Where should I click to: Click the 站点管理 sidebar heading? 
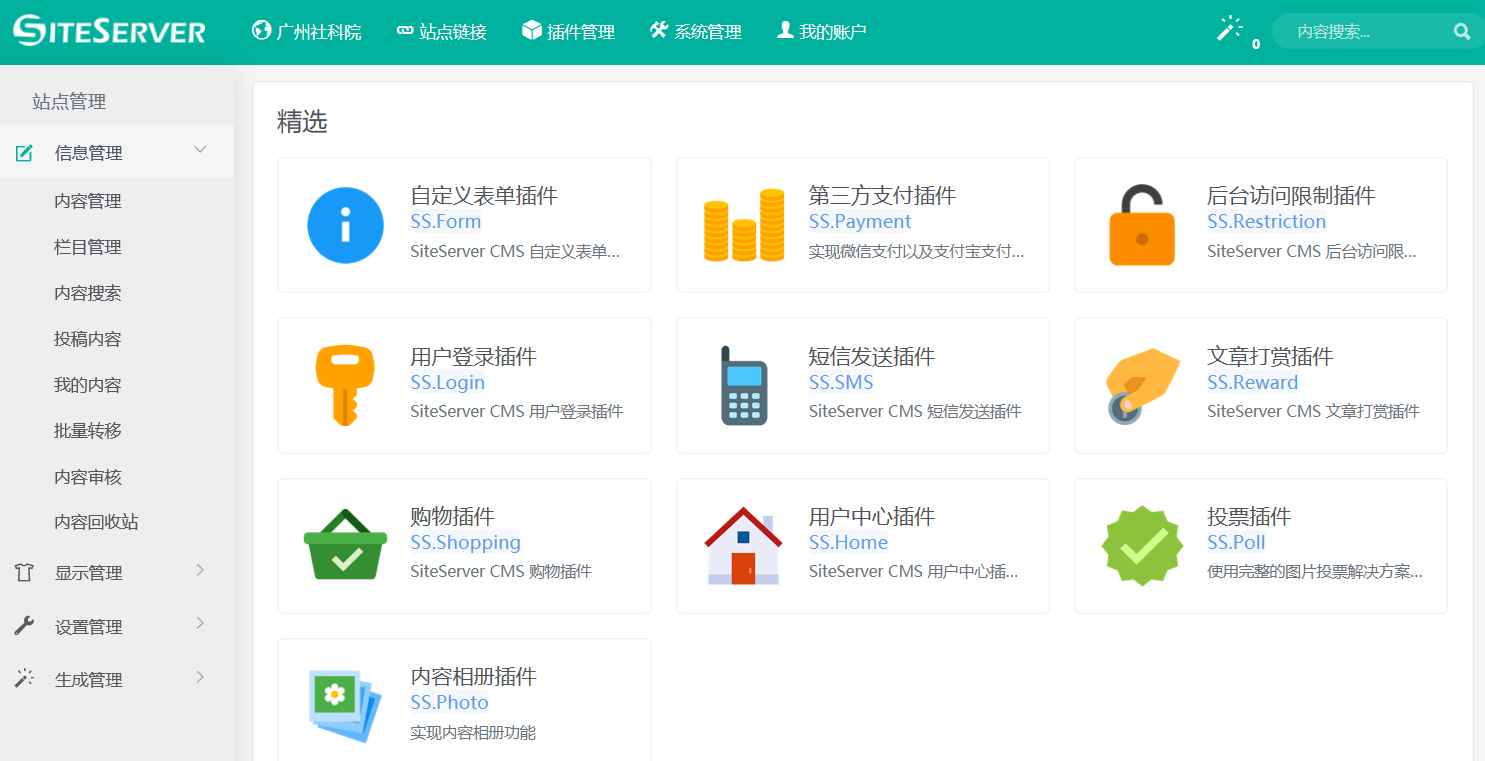point(69,102)
